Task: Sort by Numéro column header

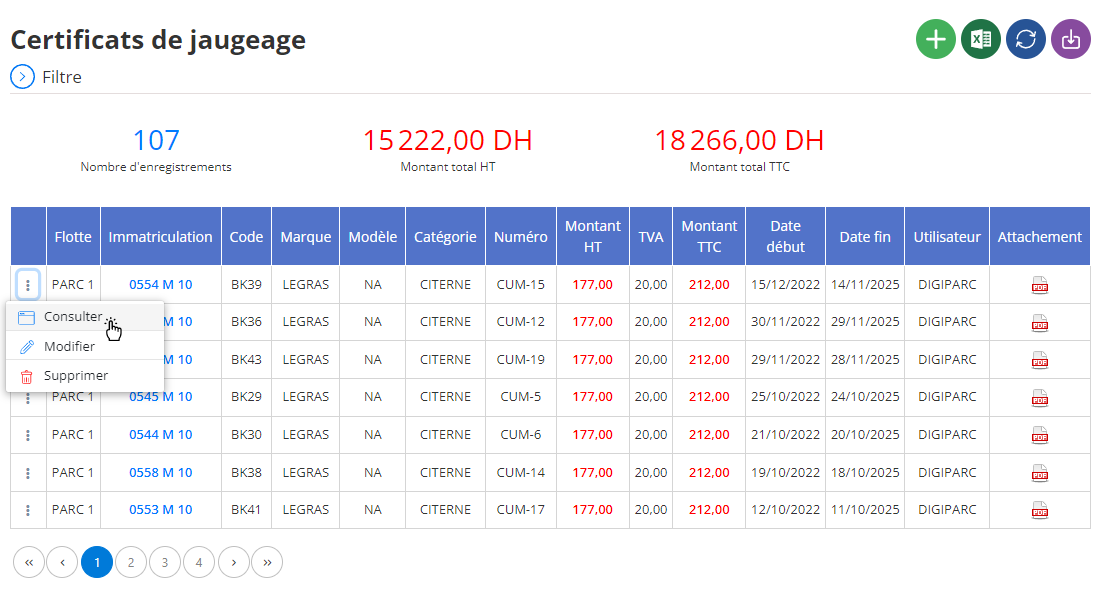Action: click(521, 237)
